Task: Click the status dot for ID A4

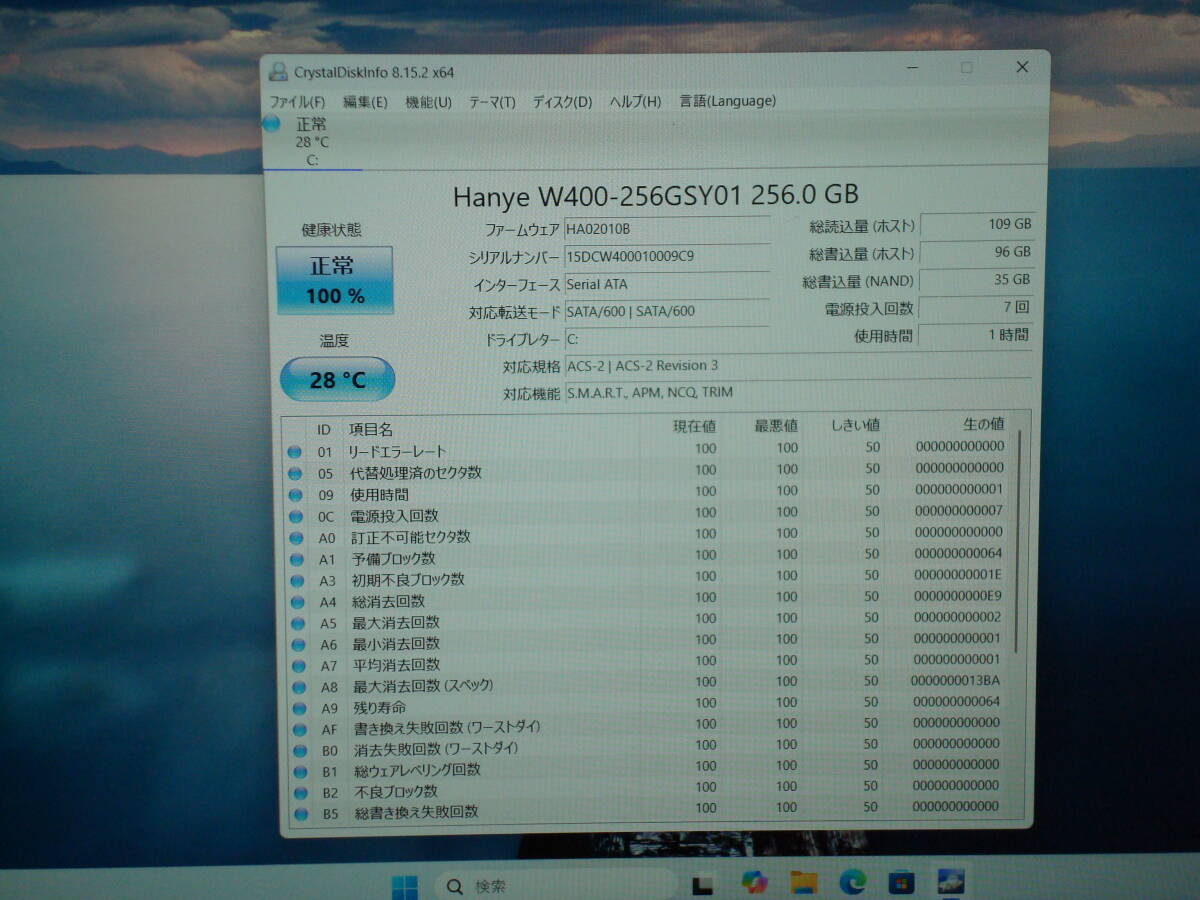Action: [298, 603]
